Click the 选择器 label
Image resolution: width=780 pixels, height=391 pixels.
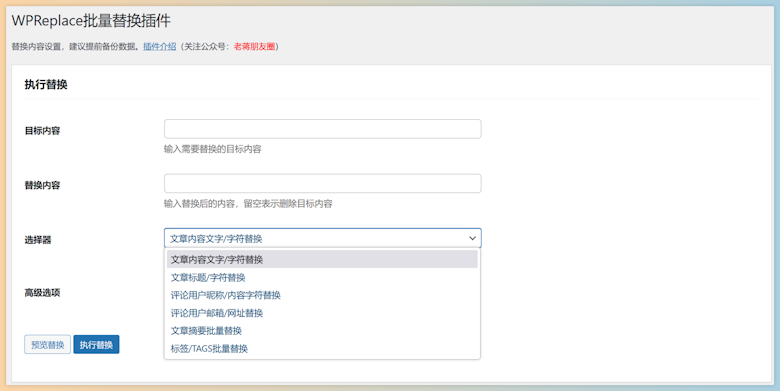click(x=38, y=240)
